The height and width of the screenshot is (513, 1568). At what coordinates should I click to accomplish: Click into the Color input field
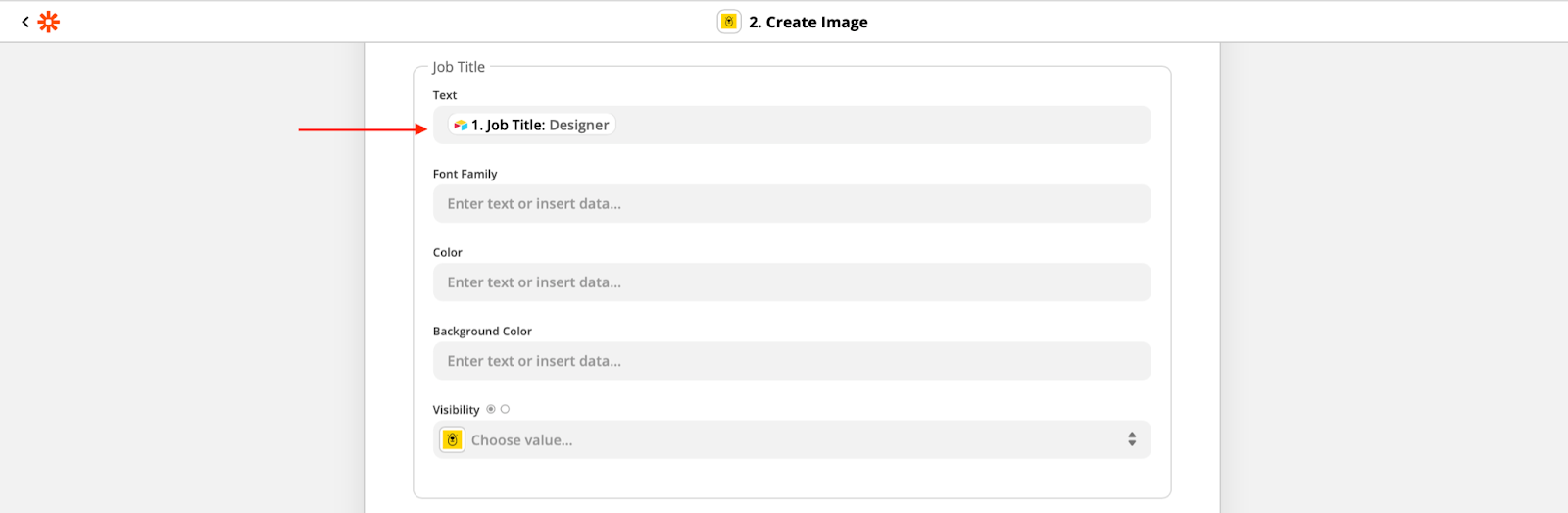(x=792, y=282)
